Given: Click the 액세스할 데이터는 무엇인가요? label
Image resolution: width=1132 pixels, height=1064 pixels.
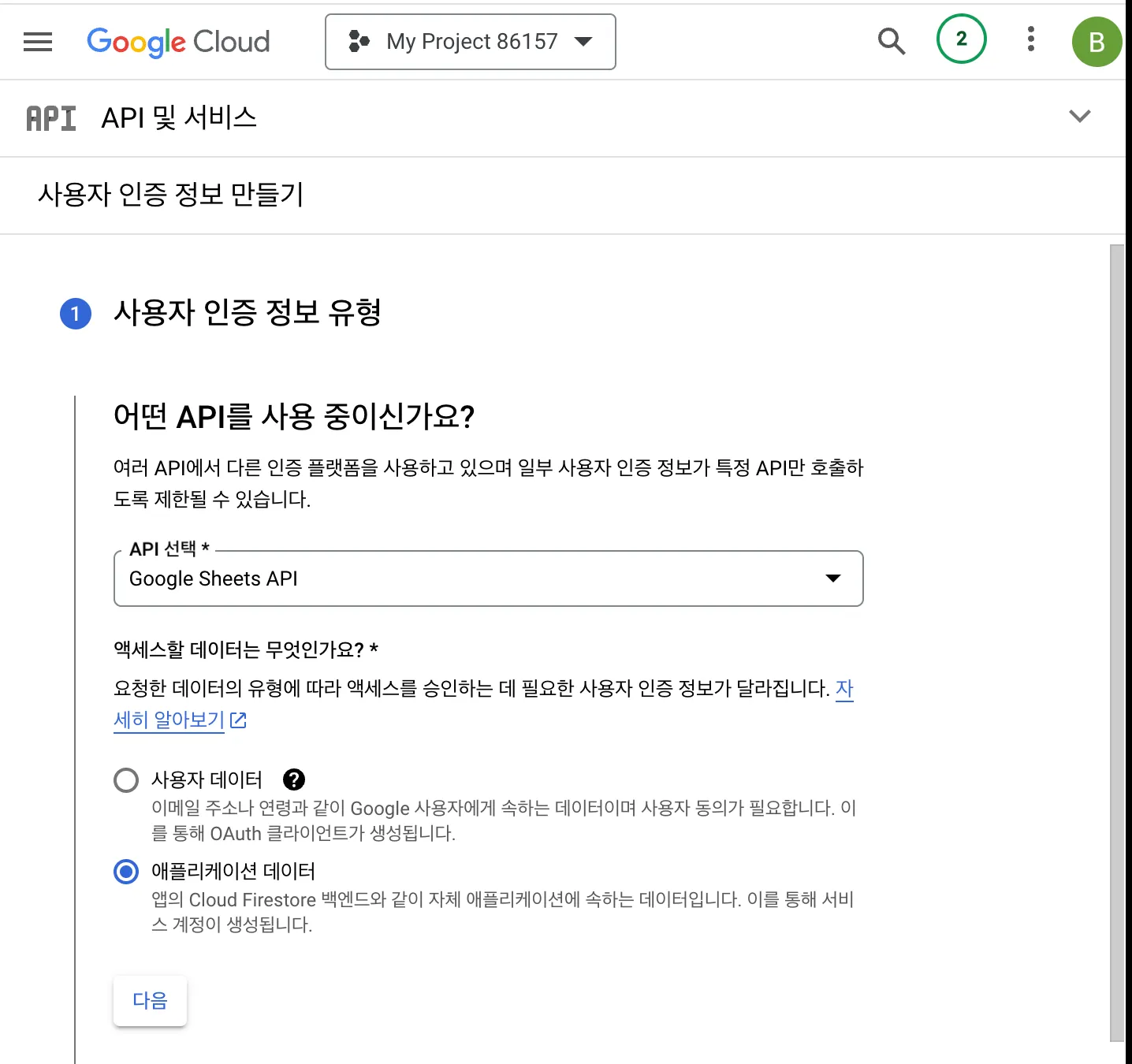Looking at the screenshot, I should [246, 649].
